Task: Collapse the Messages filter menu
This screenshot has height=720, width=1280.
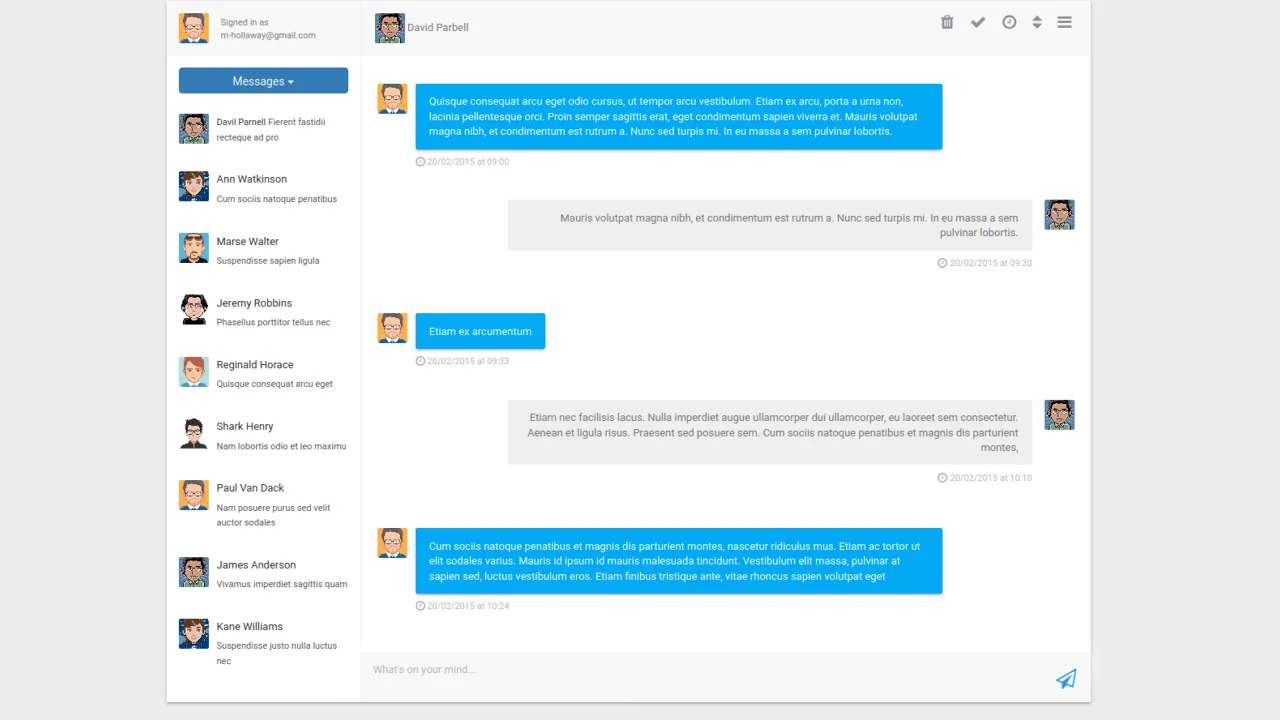Action: 263,81
